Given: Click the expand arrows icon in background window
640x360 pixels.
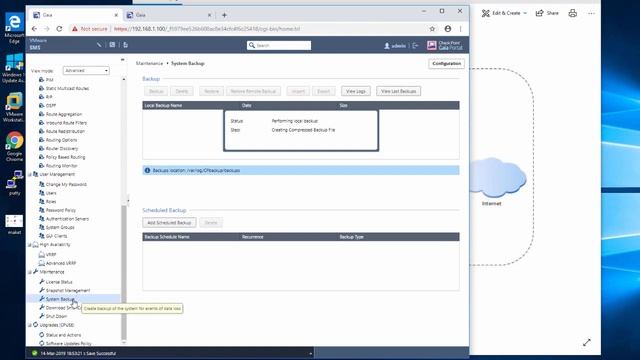Looking at the screenshot, I should coord(587,342).
